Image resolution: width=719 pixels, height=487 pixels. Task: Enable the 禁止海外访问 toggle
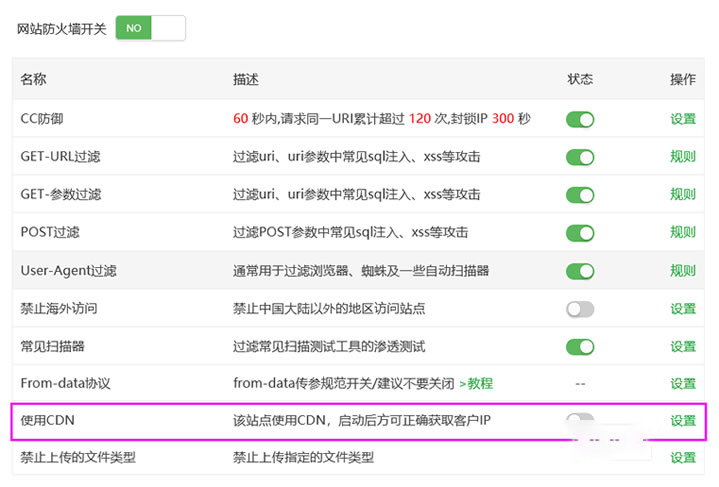580,309
